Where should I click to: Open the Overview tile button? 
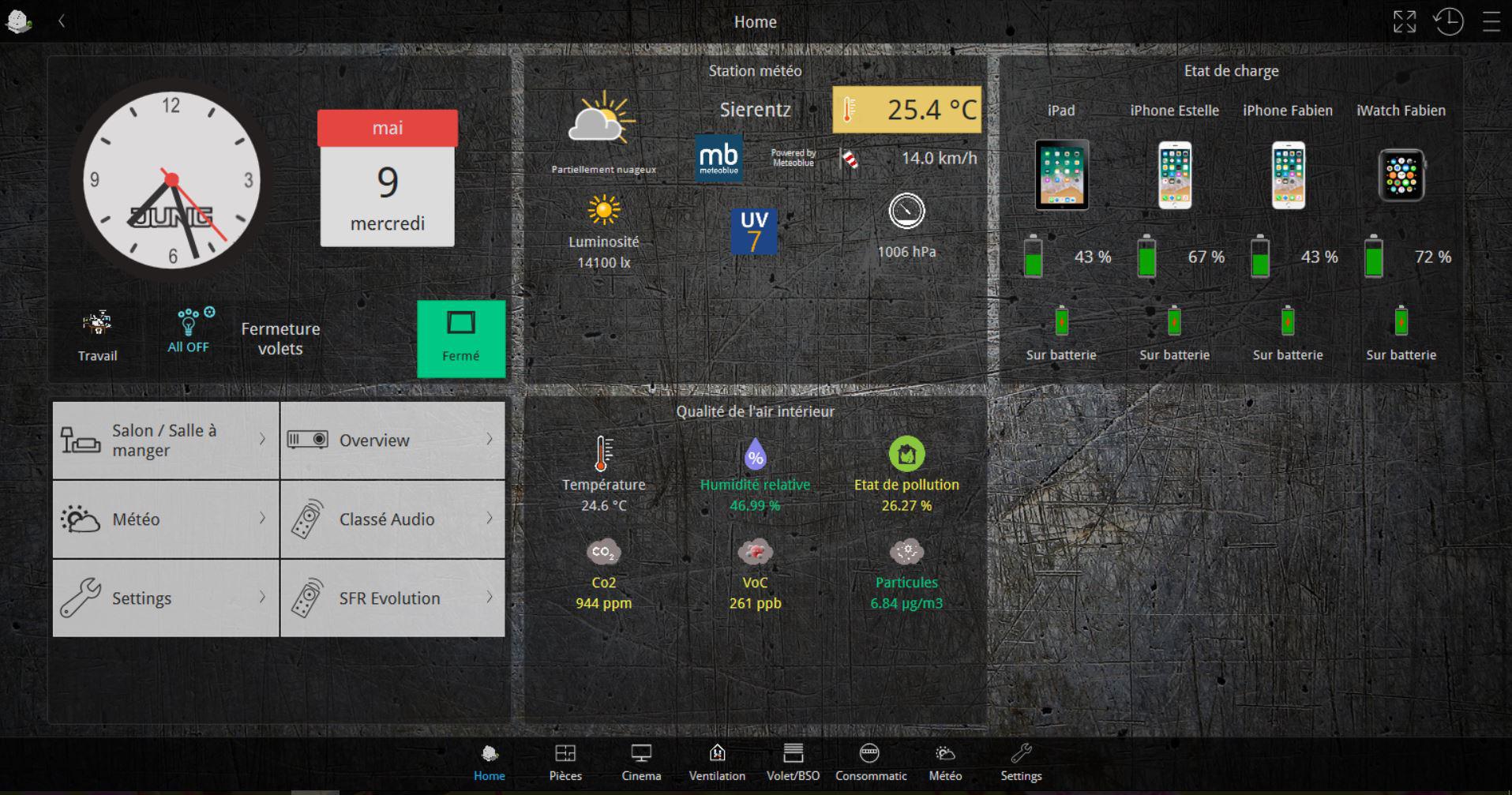tap(392, 441)
